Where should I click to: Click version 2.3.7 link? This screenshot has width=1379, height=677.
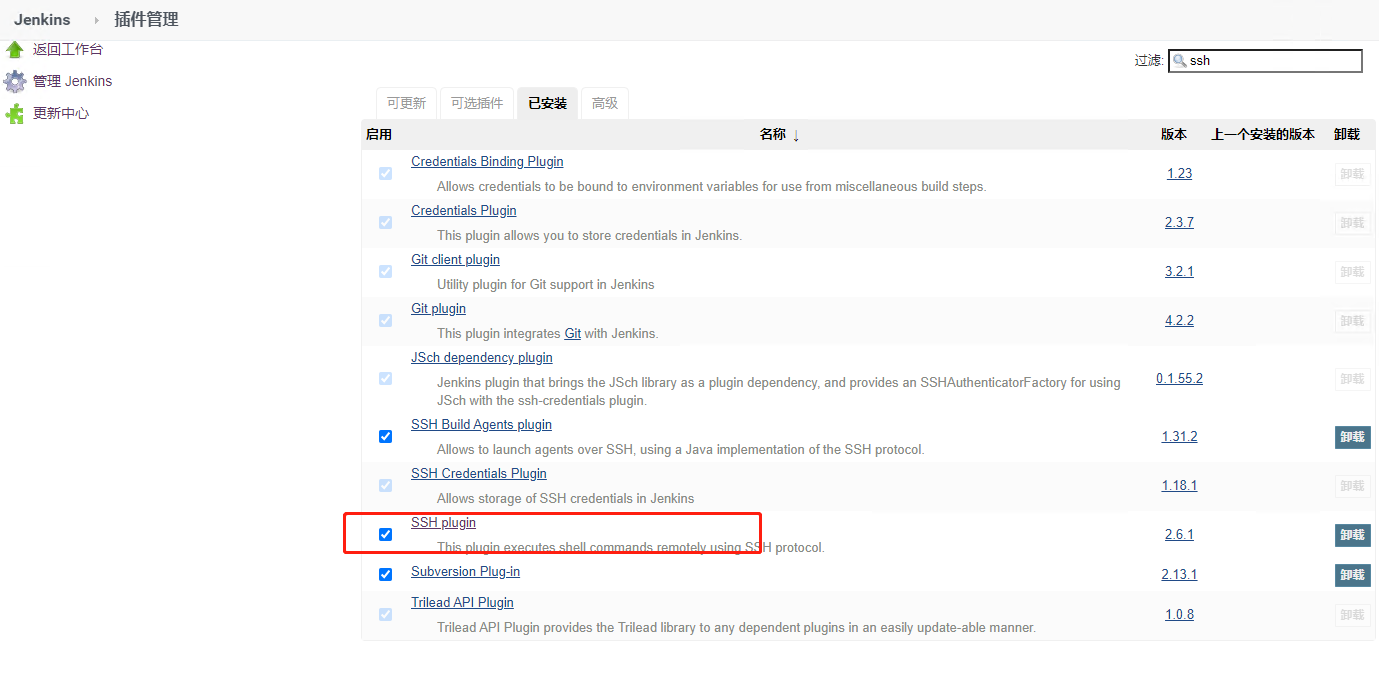(x=1179, y=222)
